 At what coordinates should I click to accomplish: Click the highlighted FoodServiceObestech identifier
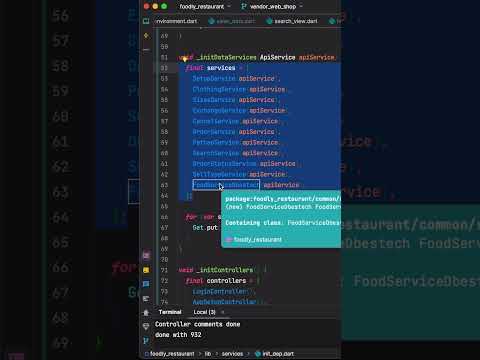coord(226,185)
